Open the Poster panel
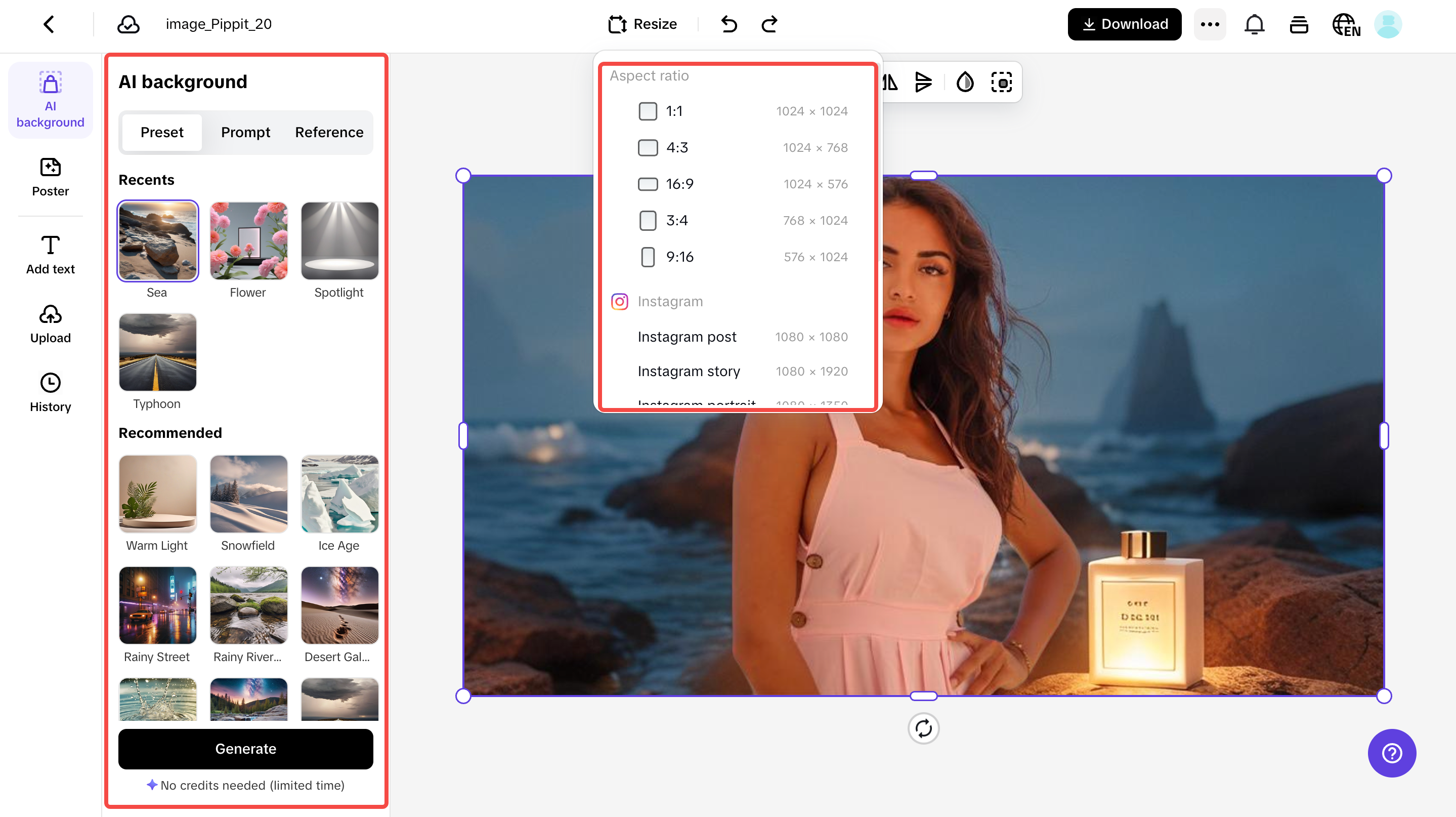This screenshot has width=1456, height=817. point(50,177)
